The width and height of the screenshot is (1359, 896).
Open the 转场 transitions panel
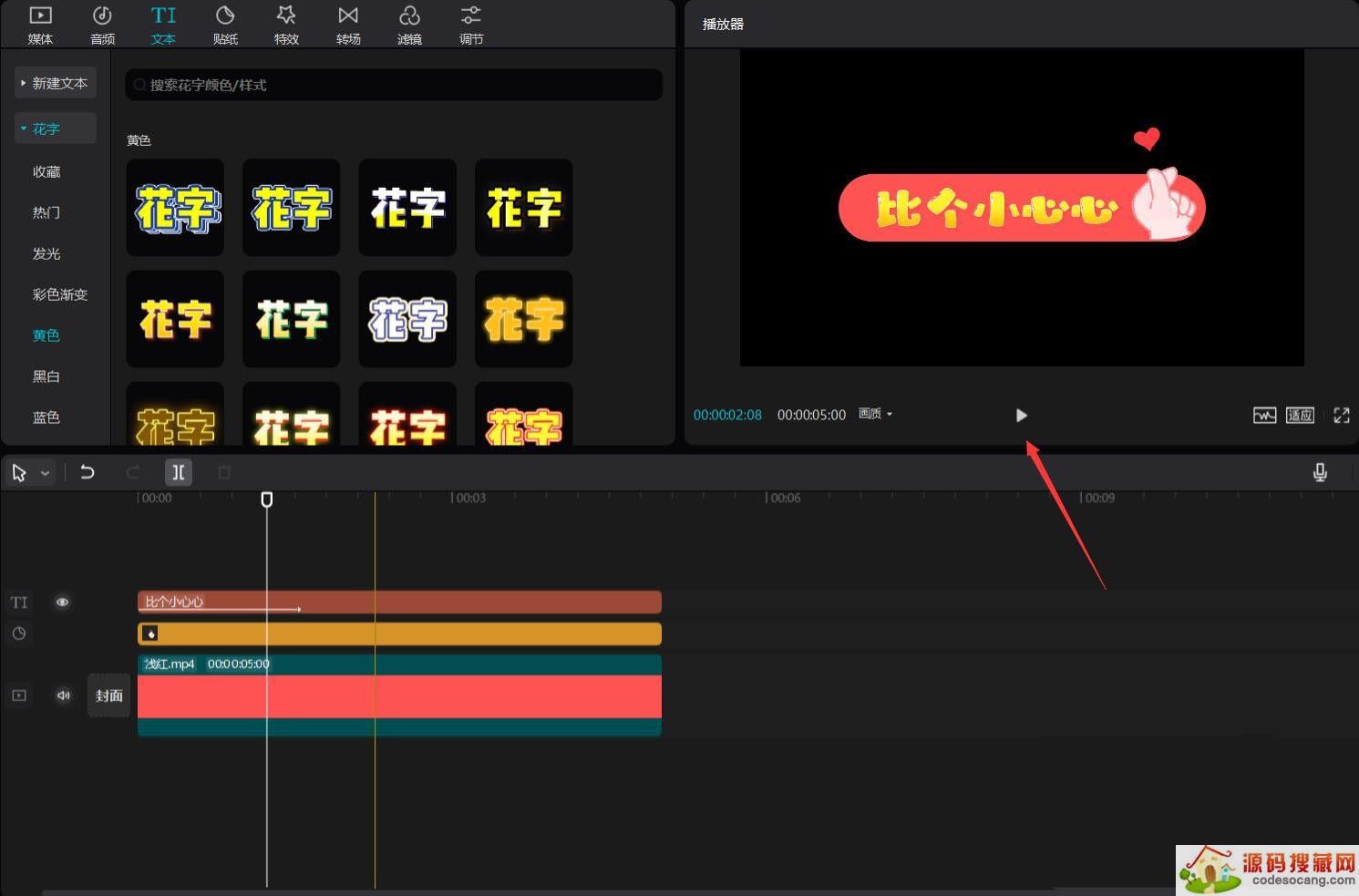tap(348, 25)
